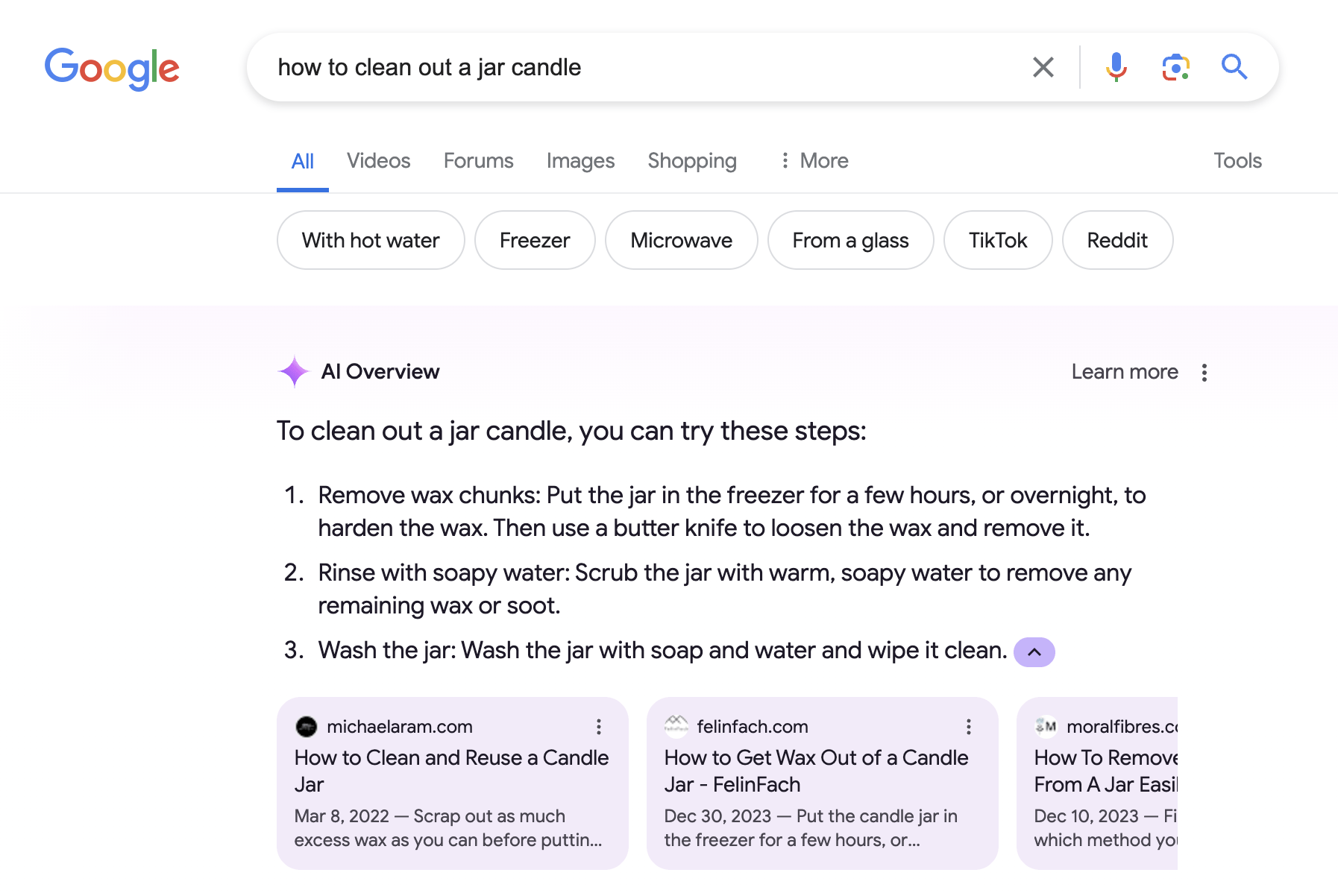The height and width of the screenshot is (896, 1338).
Task: Collapse the AI Overview with the chevron
Action: point(1034,652)
